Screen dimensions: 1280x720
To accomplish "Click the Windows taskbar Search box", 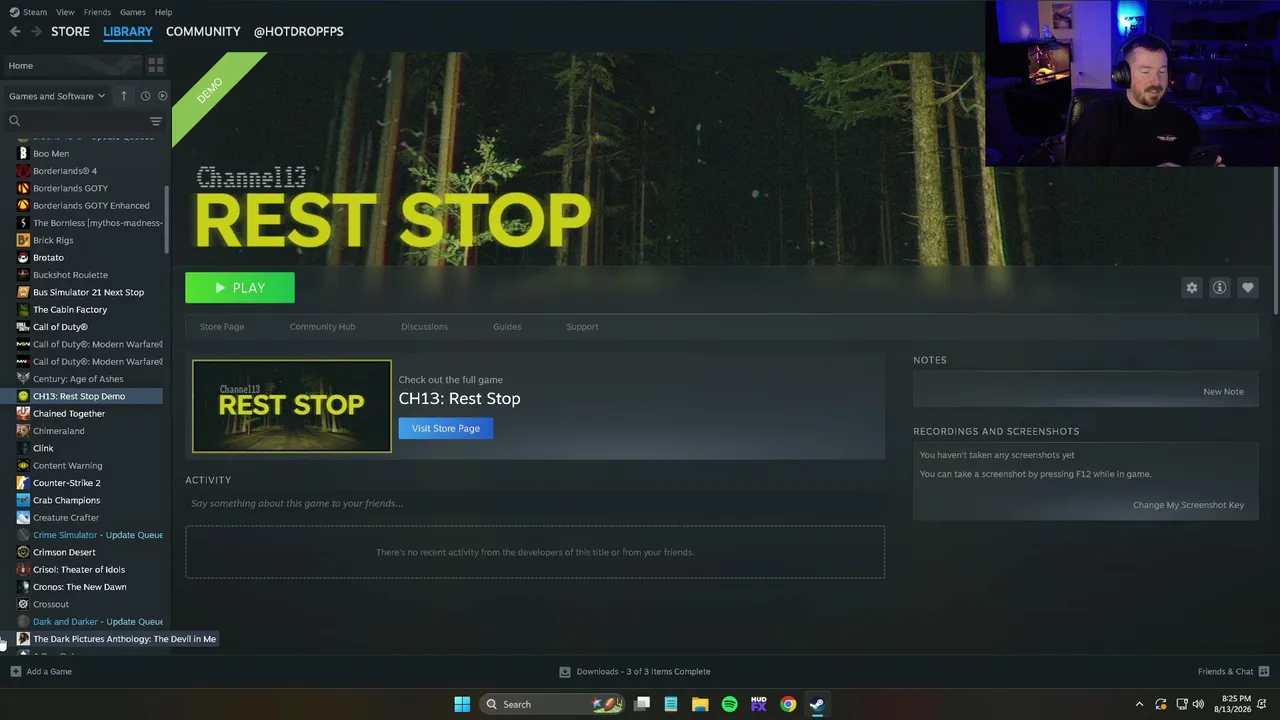I will (x=553, y=704).
